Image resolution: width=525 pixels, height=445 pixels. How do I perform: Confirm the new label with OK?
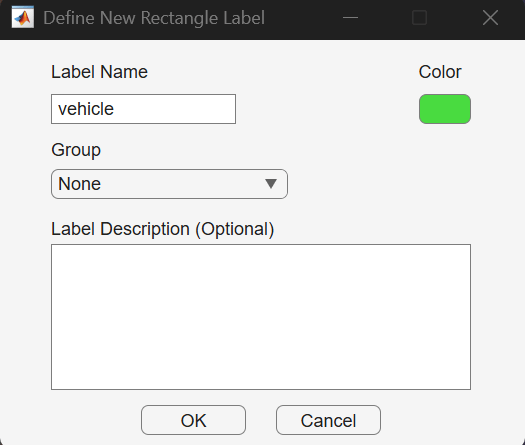pyautogui.click(x=193, y=420)
